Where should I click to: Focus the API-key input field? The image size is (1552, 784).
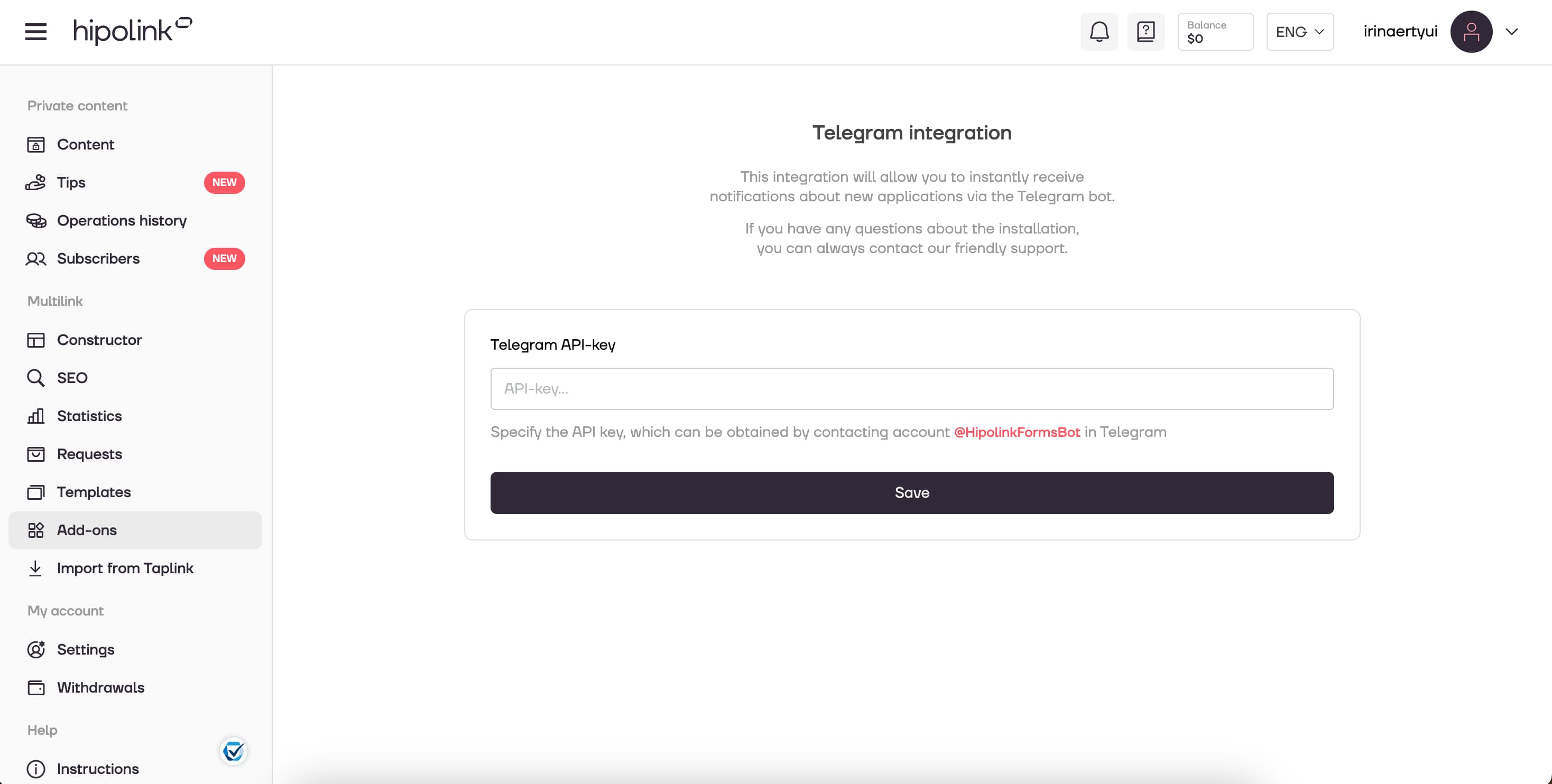point(911,388)
